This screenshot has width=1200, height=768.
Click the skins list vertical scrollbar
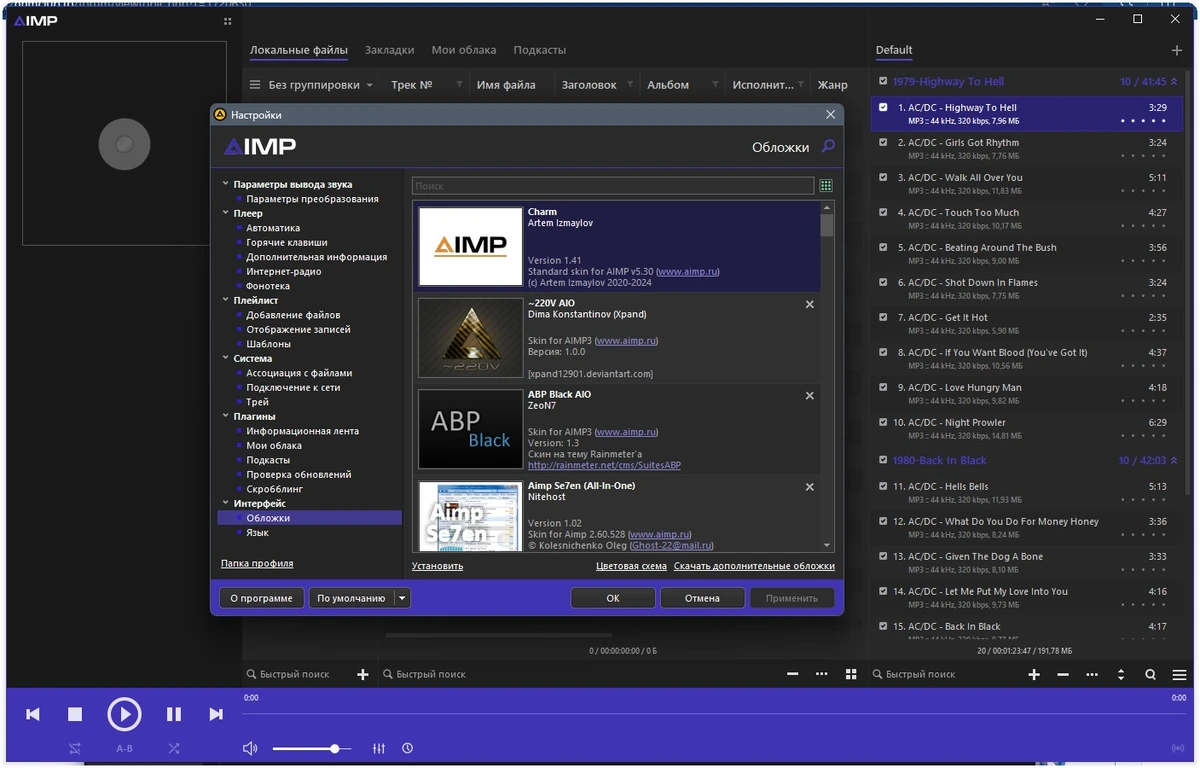[x=827, y=375]
